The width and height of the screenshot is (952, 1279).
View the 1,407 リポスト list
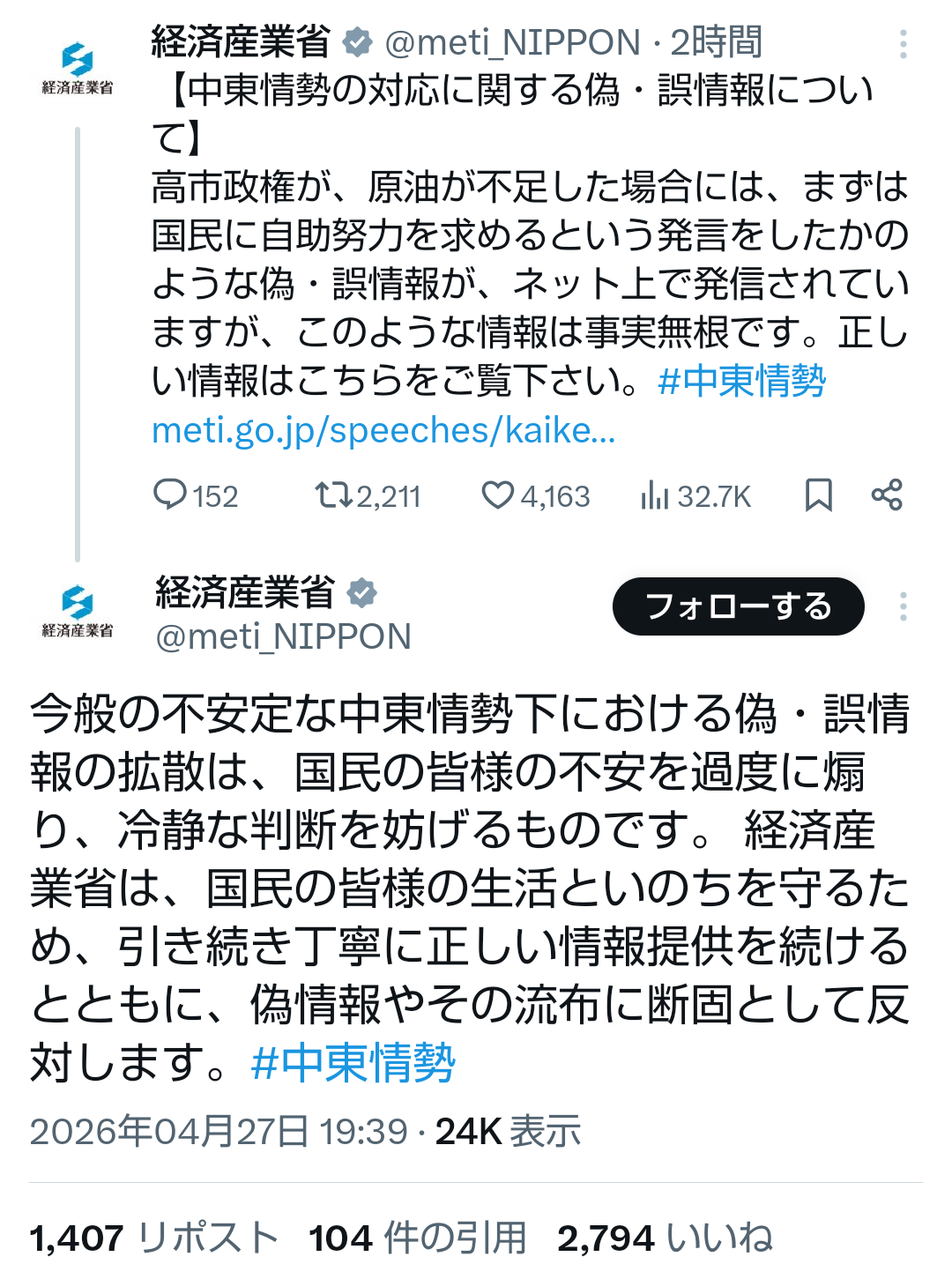click(154, 1238)
